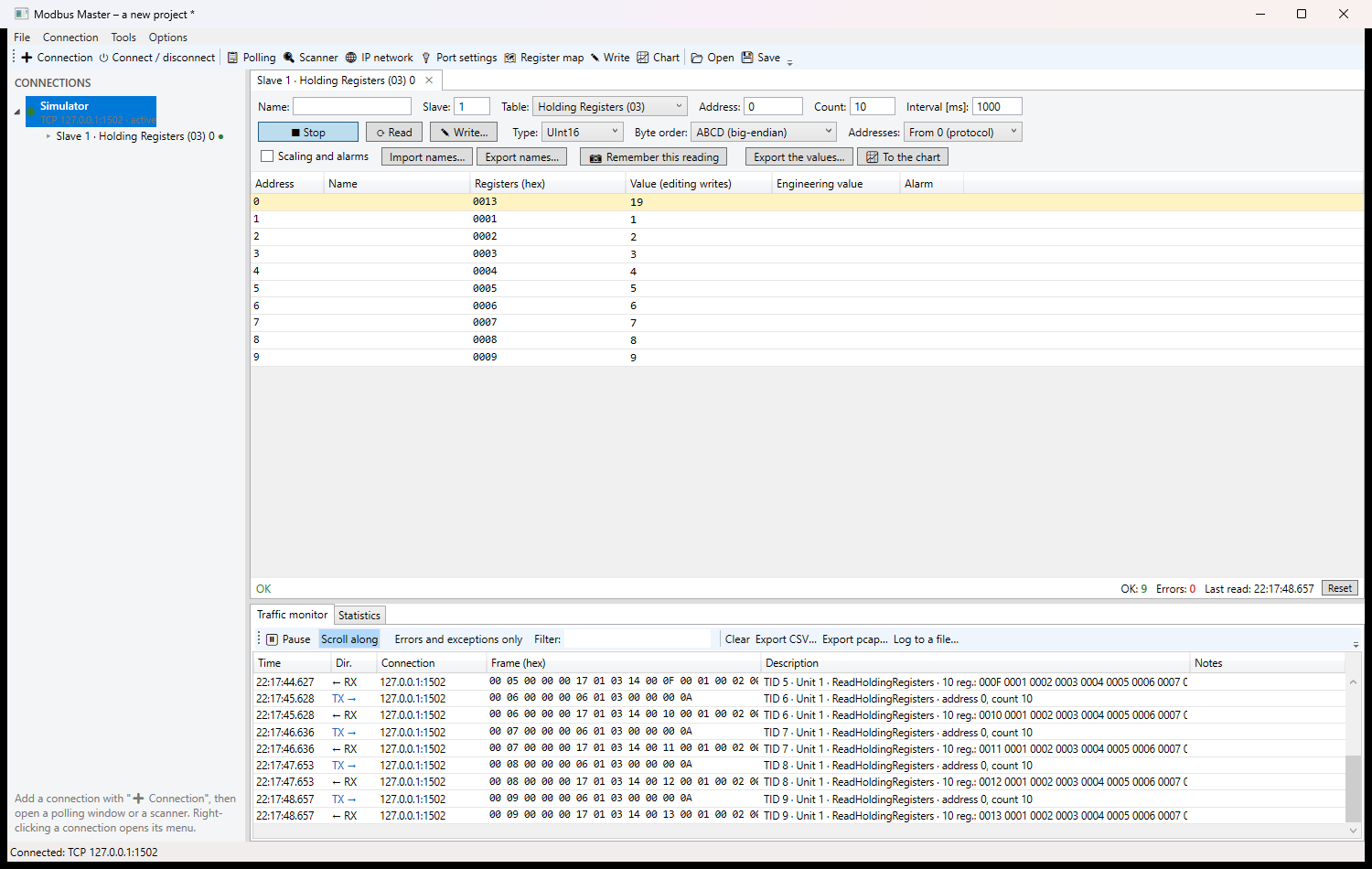Click Export CSV... in traffic monitor

[x=786, y=639]
